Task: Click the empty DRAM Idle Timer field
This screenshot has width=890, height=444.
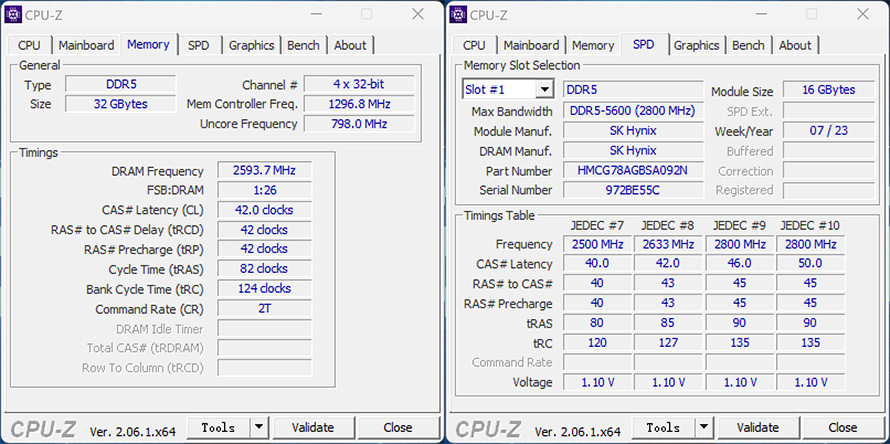Action: (265, 328)
